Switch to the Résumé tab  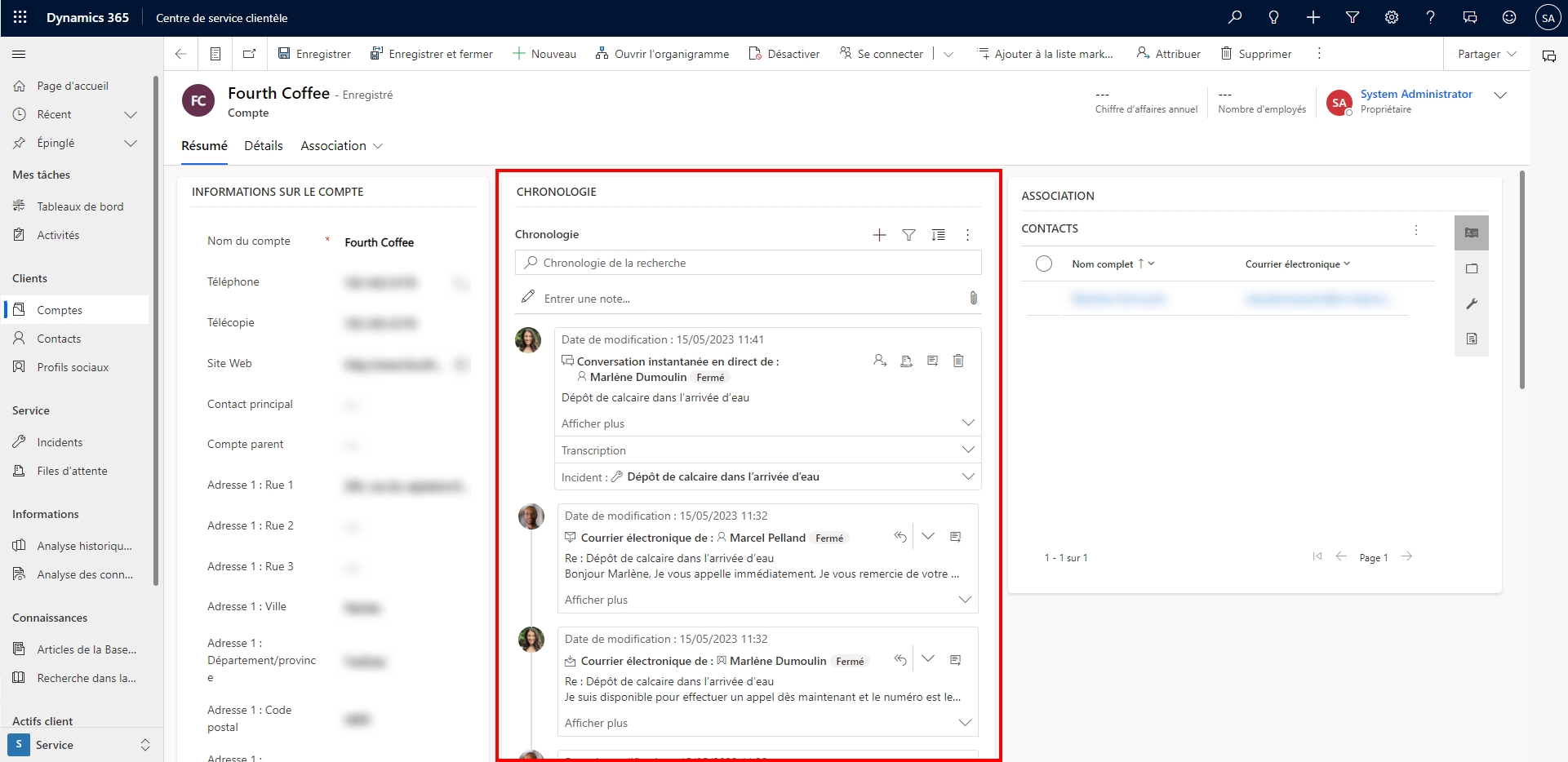click(204, 146)
